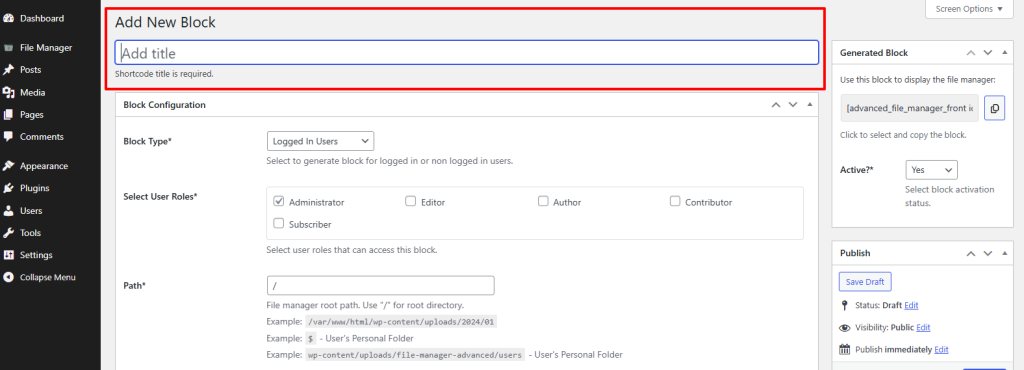The height and width of the screenshot is (370, 1024).
Task: Move Generated Block panel up
Action: [970, 53]
